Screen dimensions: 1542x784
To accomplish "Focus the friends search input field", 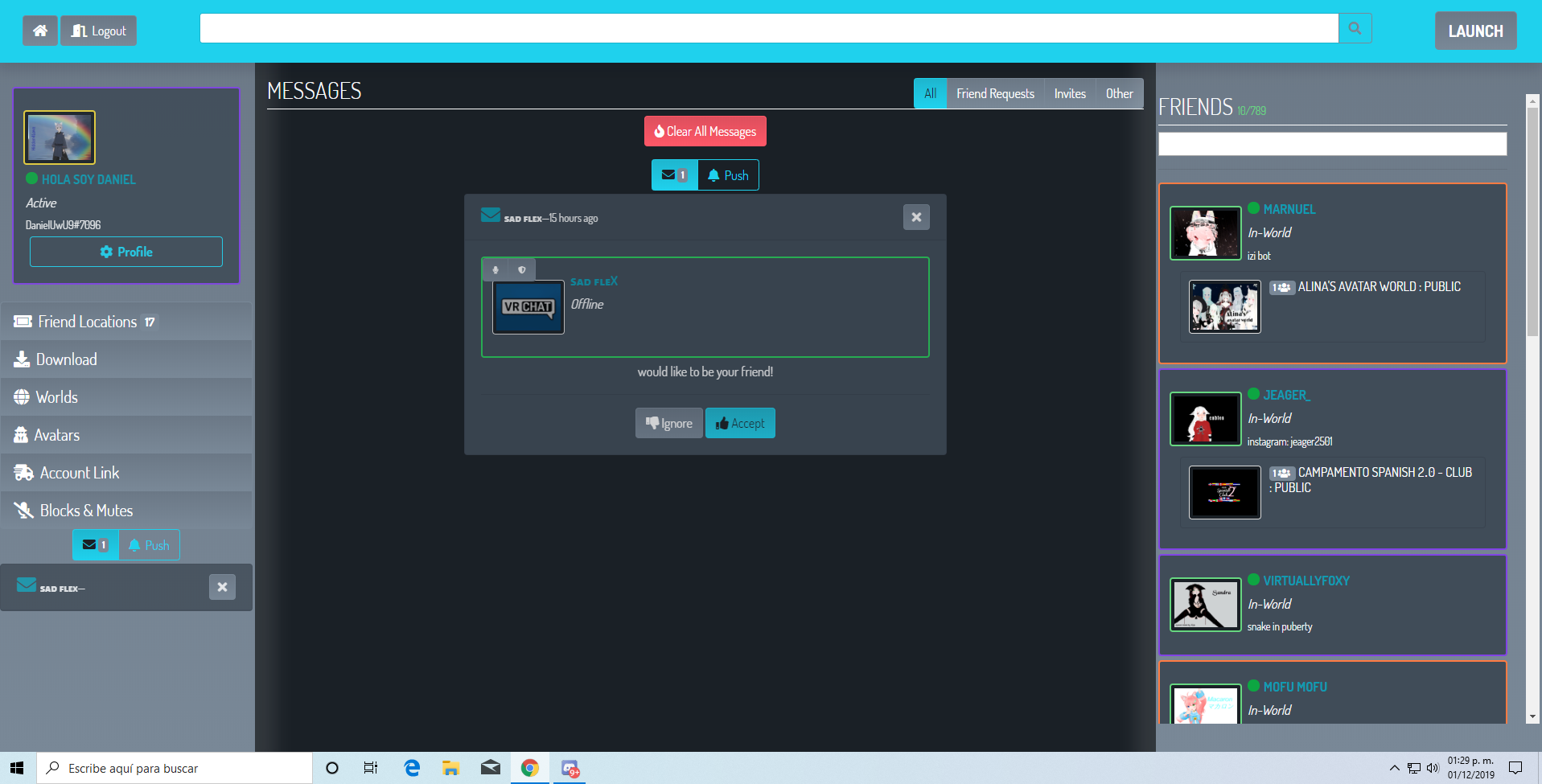I will (x=1332, y=144).
